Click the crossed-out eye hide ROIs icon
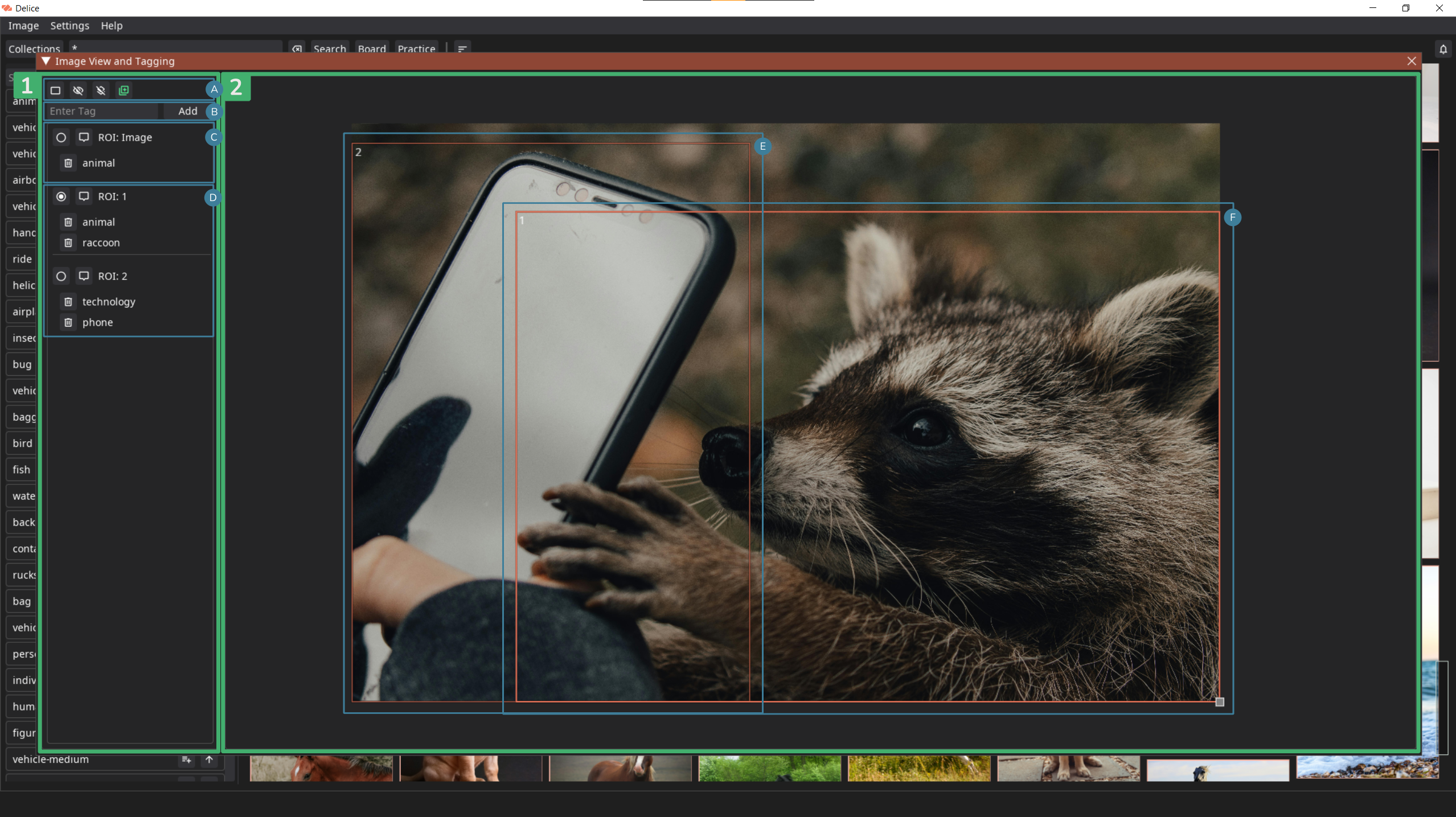Viewport: 1456px width, 817px height. [x=78, y=90]
